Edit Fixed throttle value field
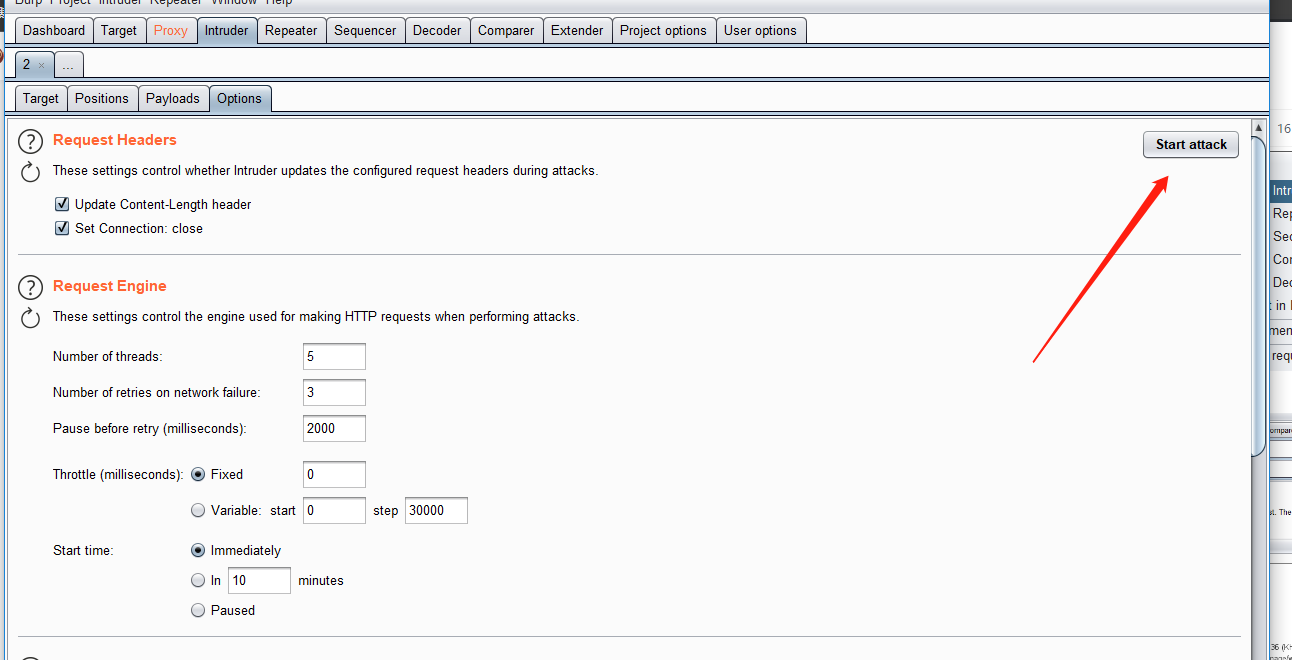Viewport: 1292px width, 660px height. (334, 474)
